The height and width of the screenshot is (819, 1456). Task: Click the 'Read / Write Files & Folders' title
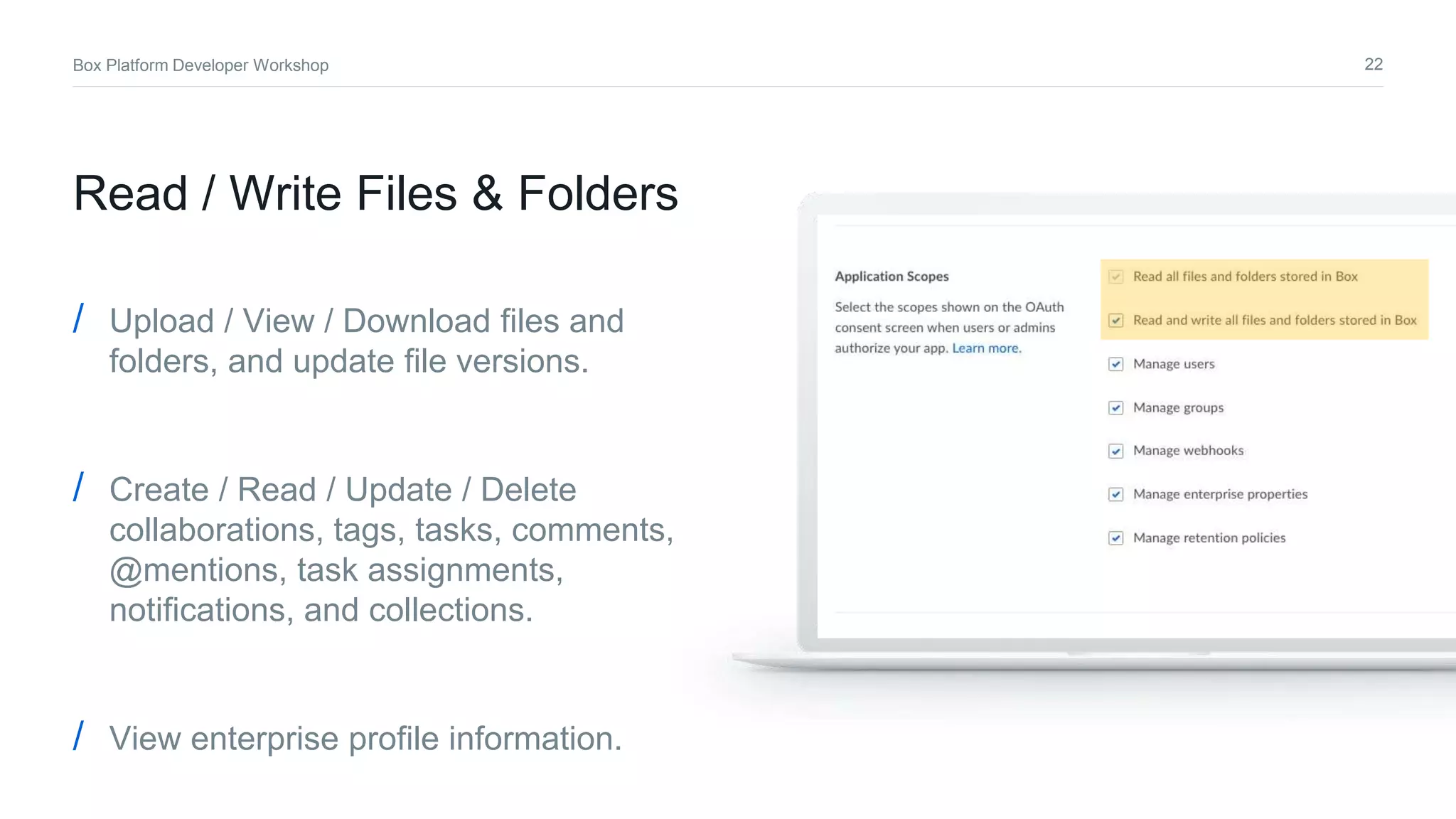pos(375,193)
